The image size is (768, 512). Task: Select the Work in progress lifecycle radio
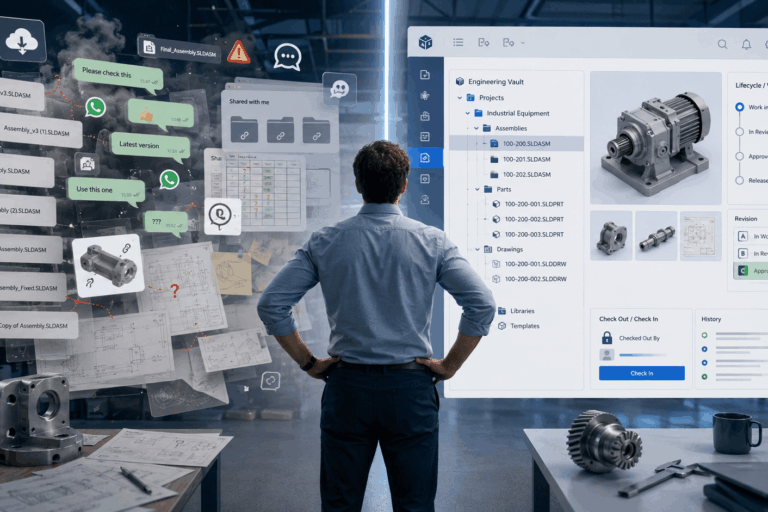point(740,107)
